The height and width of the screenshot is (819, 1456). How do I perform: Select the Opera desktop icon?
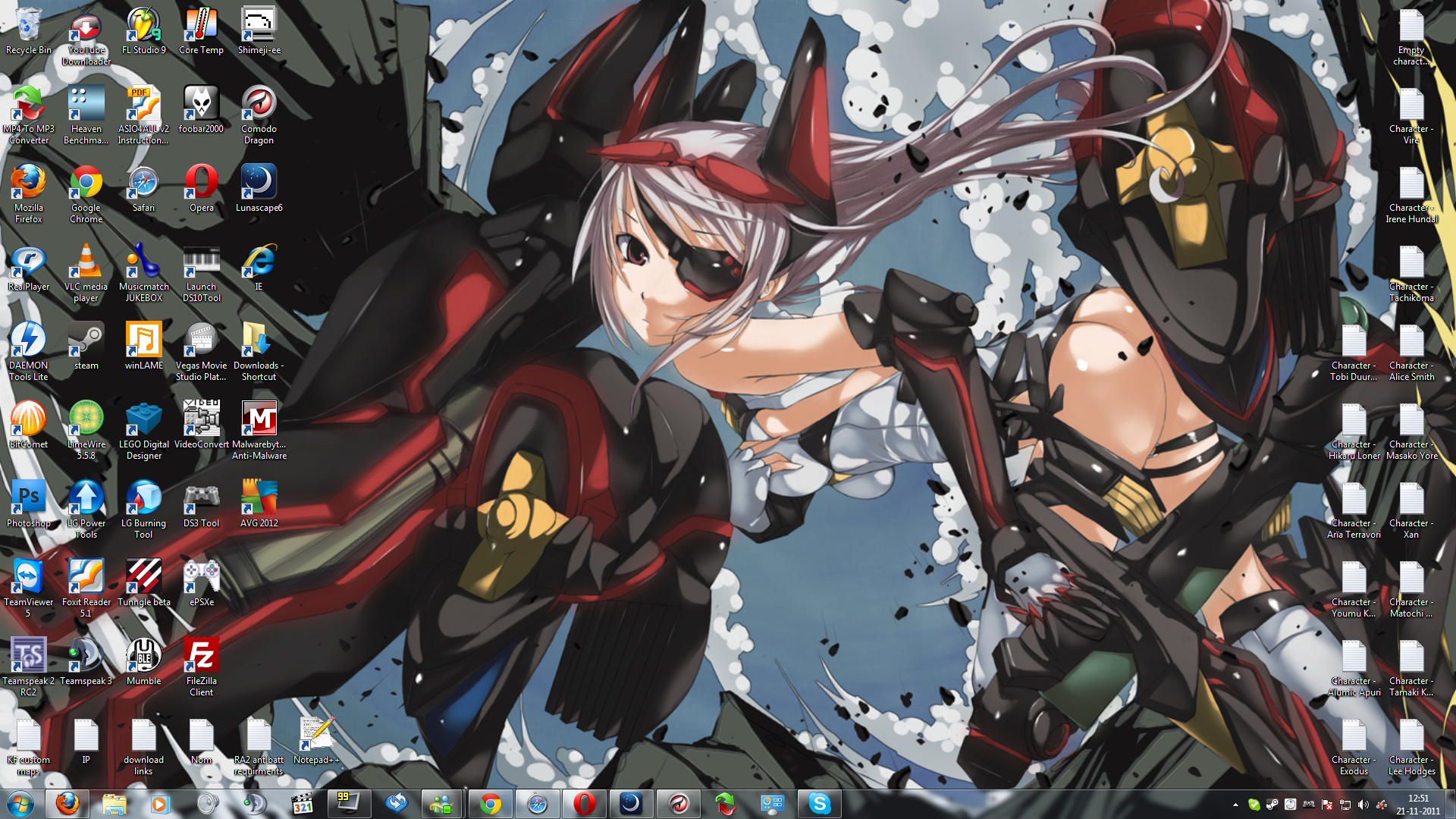point(202,190)
